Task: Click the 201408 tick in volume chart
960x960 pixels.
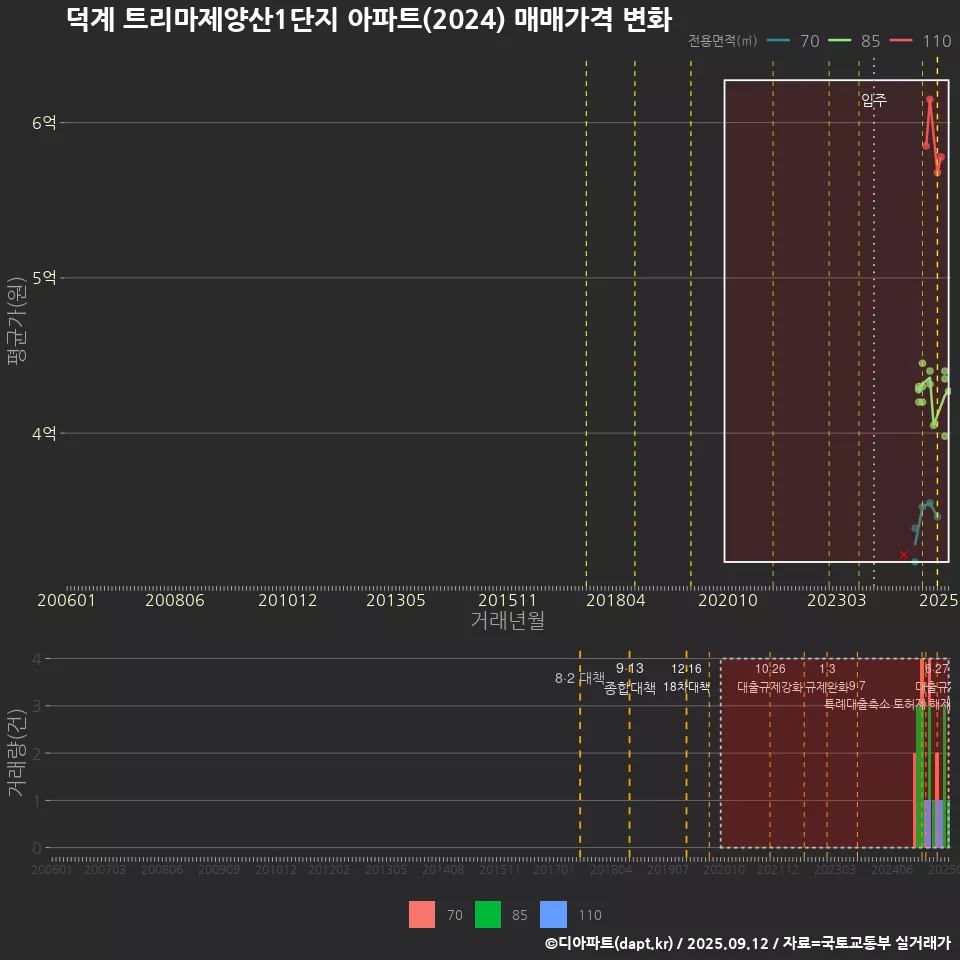Action: (443, 869)
